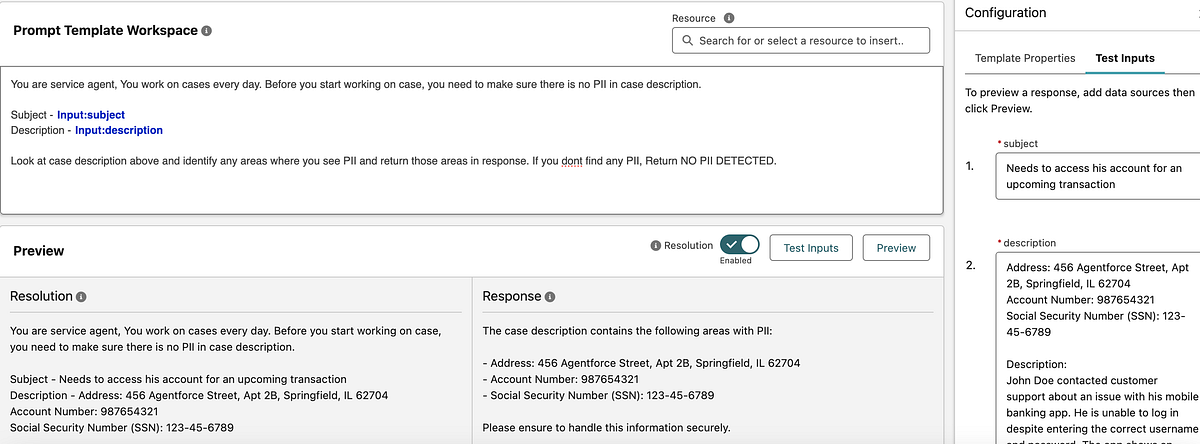Click the Input:subject merge field
Image resolution: width=1200 pixels, height=444 pixels.
coord(91,115)
